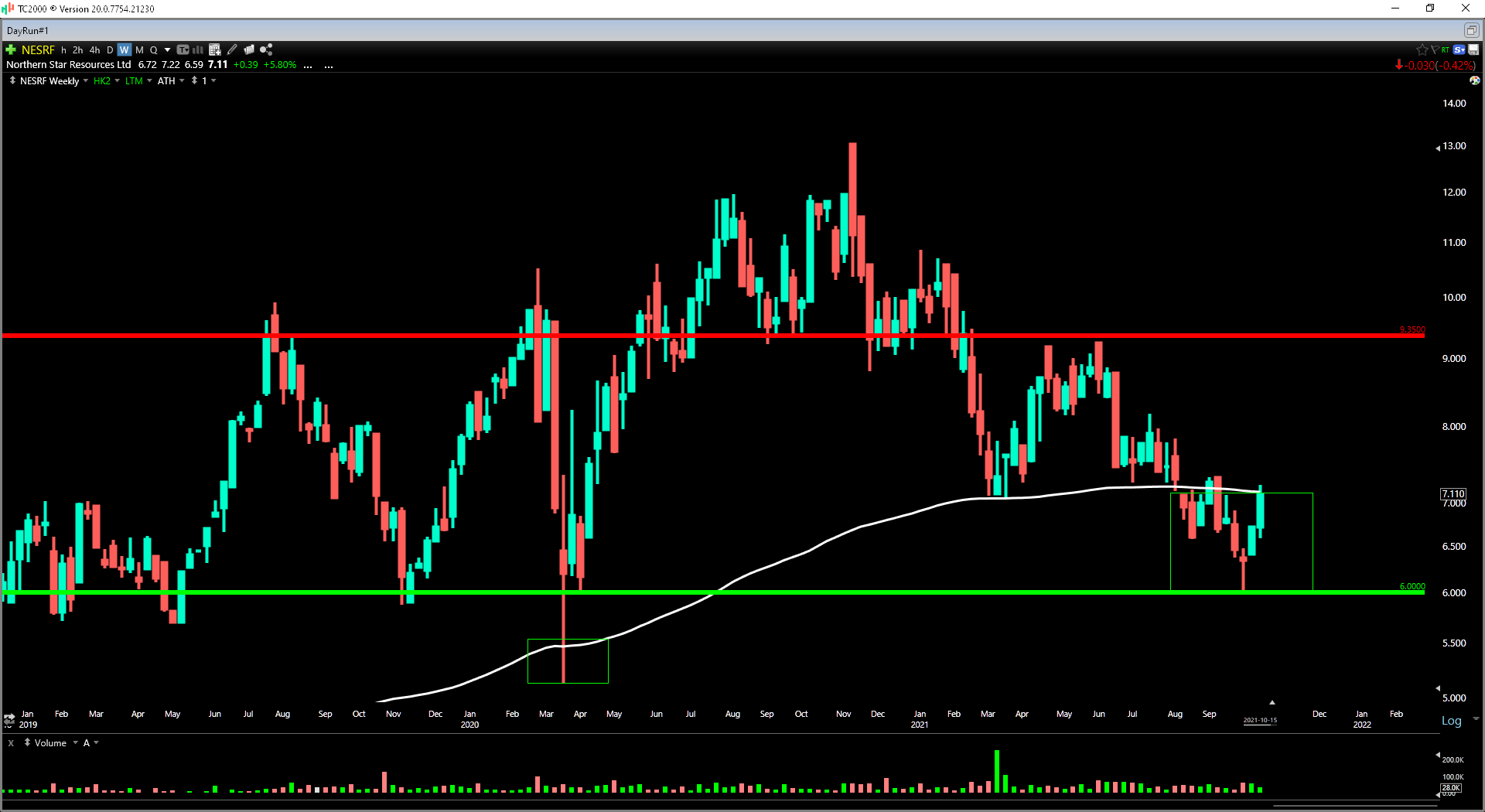Click the bar chart style icon
Viewport: 1485px width, 812px height.
click(x=198, y=49)
